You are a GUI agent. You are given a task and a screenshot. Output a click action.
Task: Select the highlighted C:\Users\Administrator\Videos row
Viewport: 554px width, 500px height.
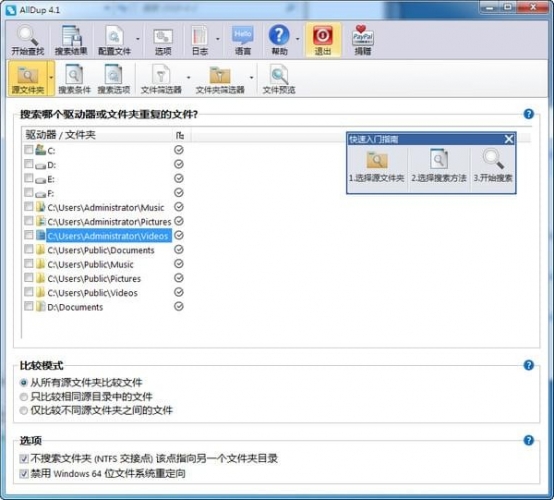(x=109, y=236)
